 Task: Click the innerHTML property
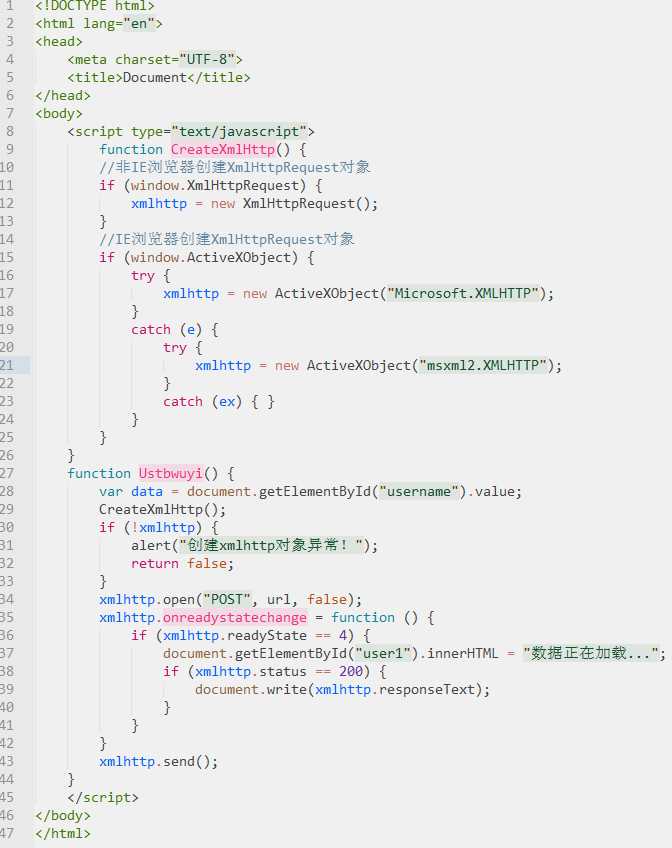point(463,653)
